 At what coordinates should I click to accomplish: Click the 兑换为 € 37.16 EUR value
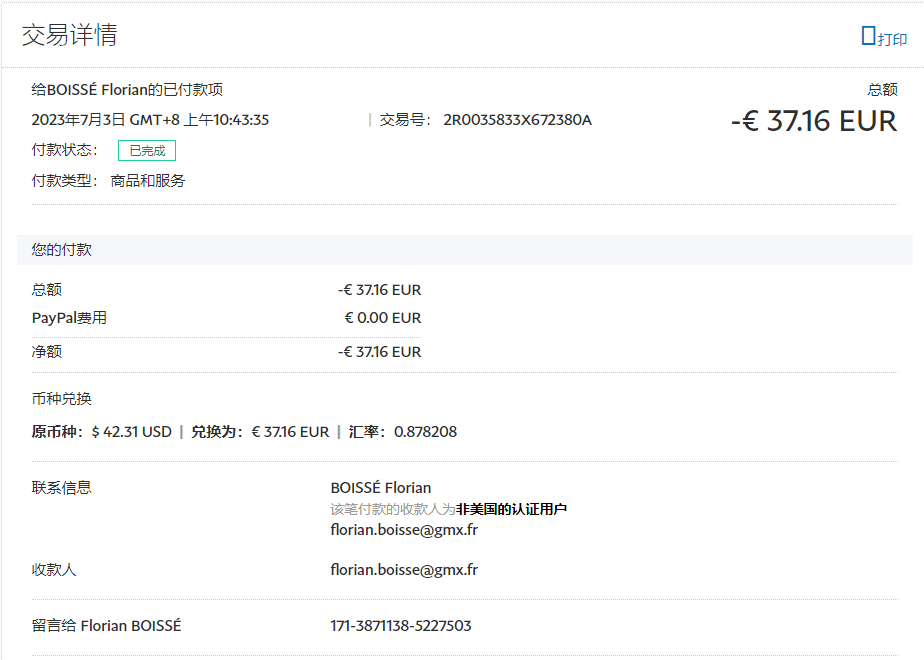289,432
